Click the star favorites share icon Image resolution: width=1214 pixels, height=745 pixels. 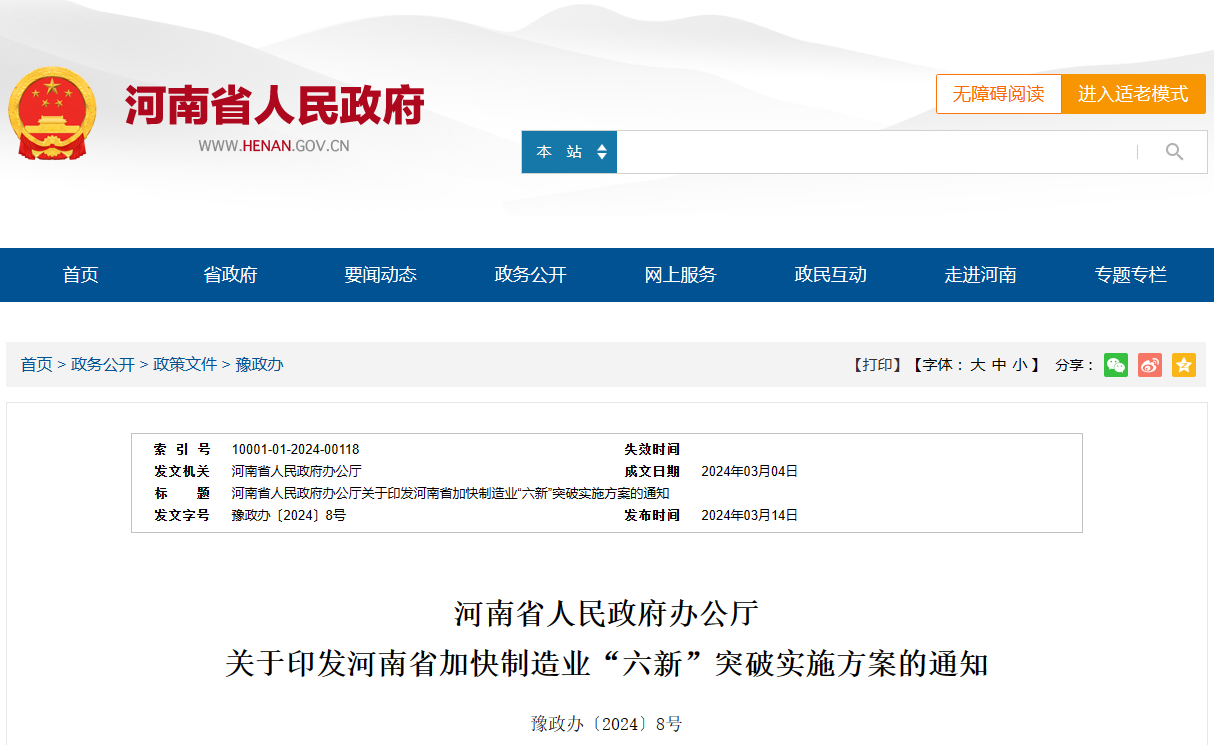(1184, 365)
